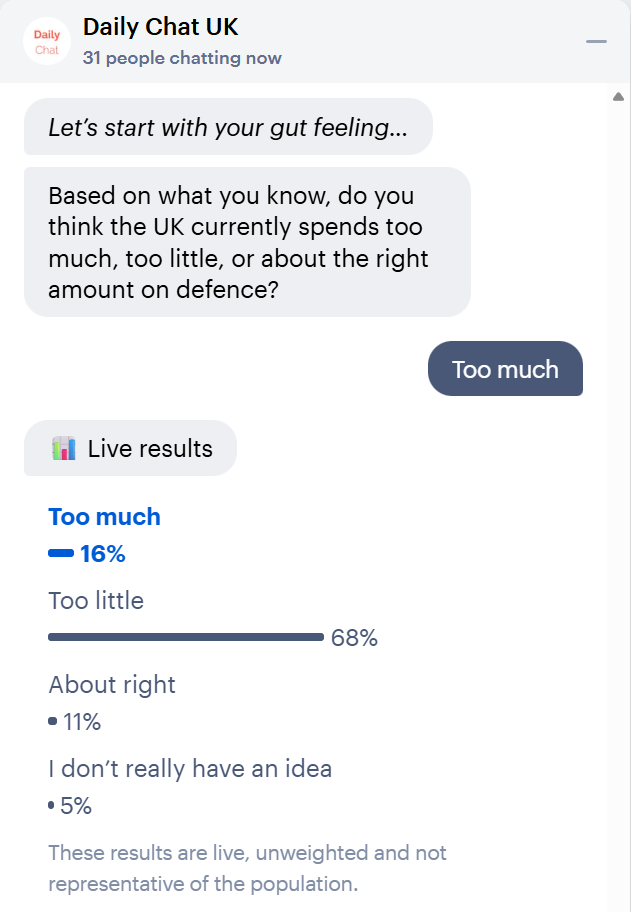This screenshot has width=631, height=912.
Task: Click the '31 people chatting now' text
Action: 182,58
